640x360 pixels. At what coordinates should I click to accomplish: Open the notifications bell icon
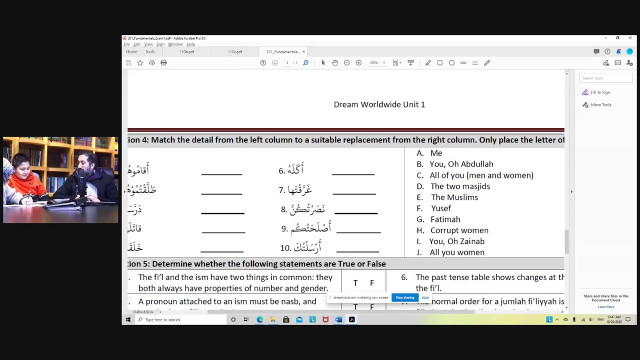coord(619,51)
